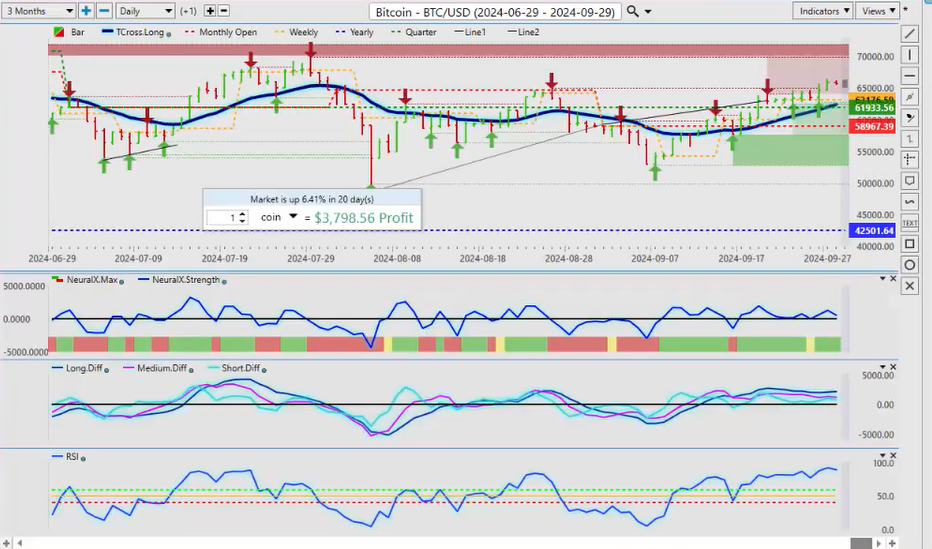This screenshot has width=932, height=549.
Task: Click the RSI legend label
Action: click(x=72, y=456)
